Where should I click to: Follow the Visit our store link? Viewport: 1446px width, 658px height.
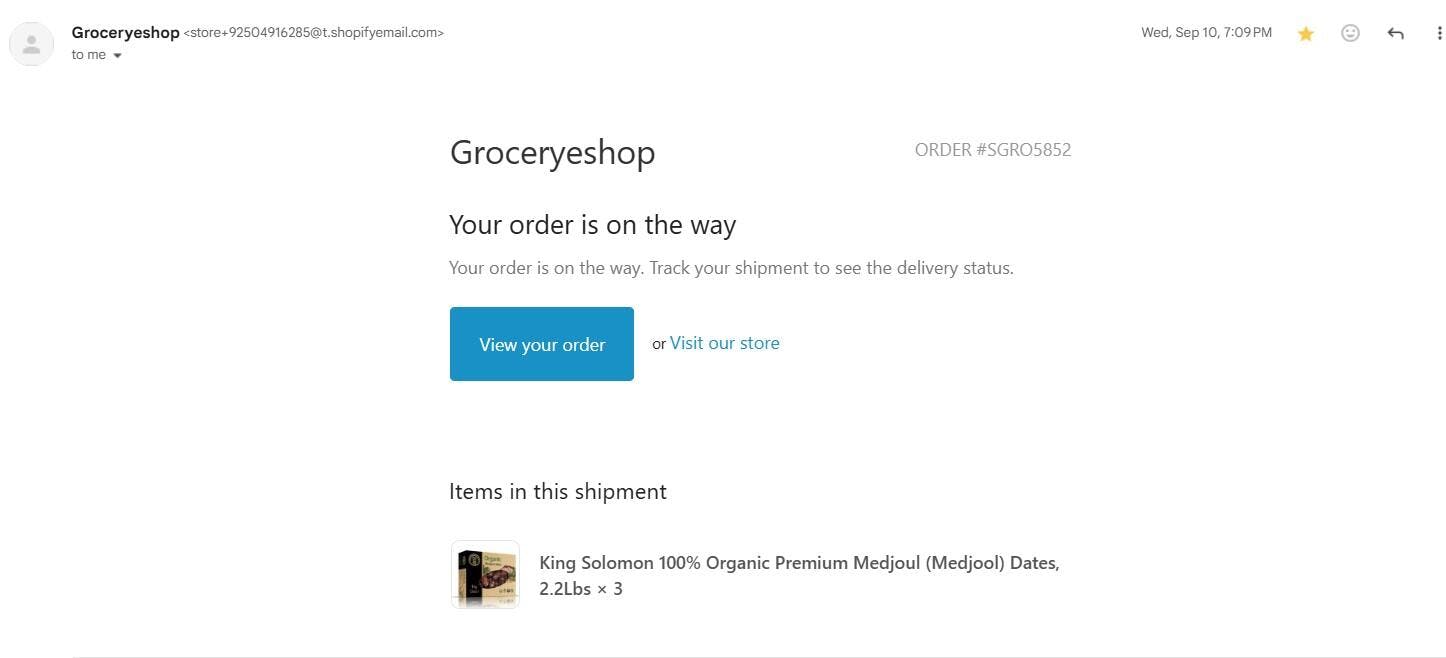pyautogui.click(x=724, y=343)
